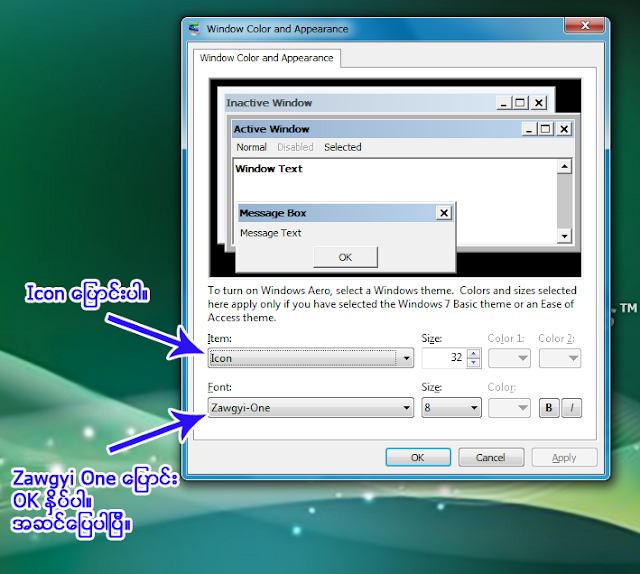Click the Window Text in preview
640x574 pixels.
click(269, 169)
